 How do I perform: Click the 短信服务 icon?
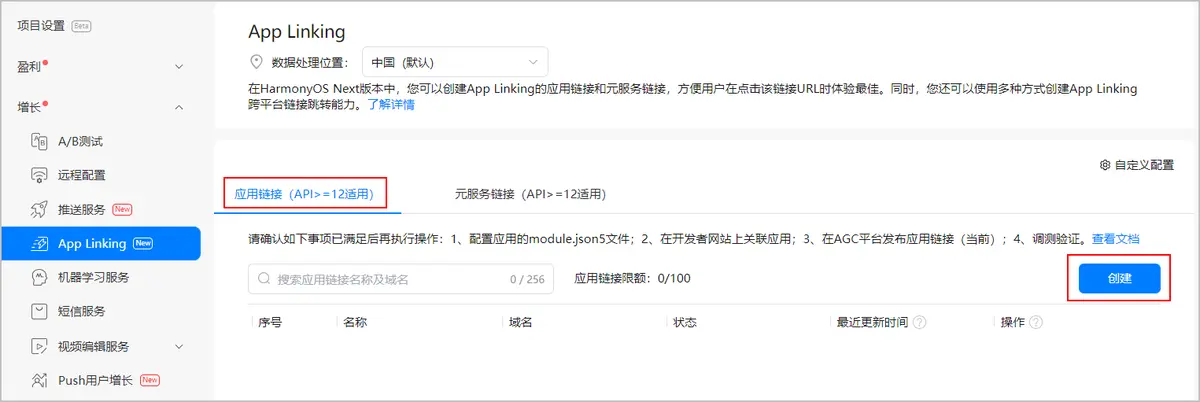40,311
